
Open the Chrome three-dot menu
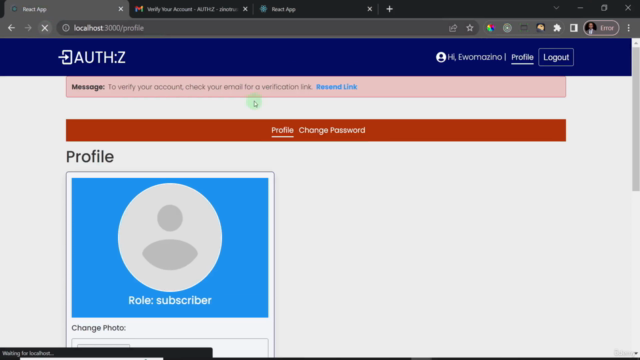pyautogui.click(x=629, y=28)
